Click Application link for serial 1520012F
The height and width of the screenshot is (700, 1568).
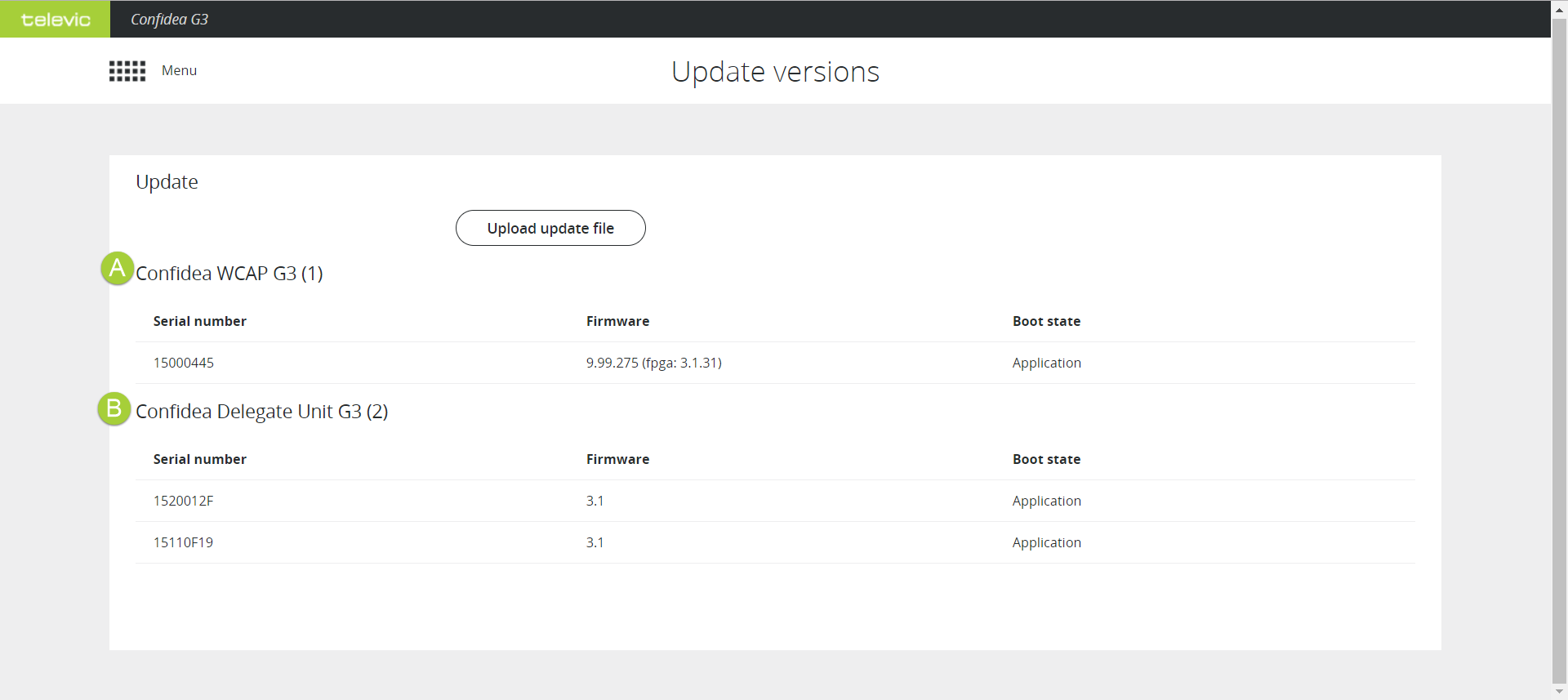pos(1046,501)
